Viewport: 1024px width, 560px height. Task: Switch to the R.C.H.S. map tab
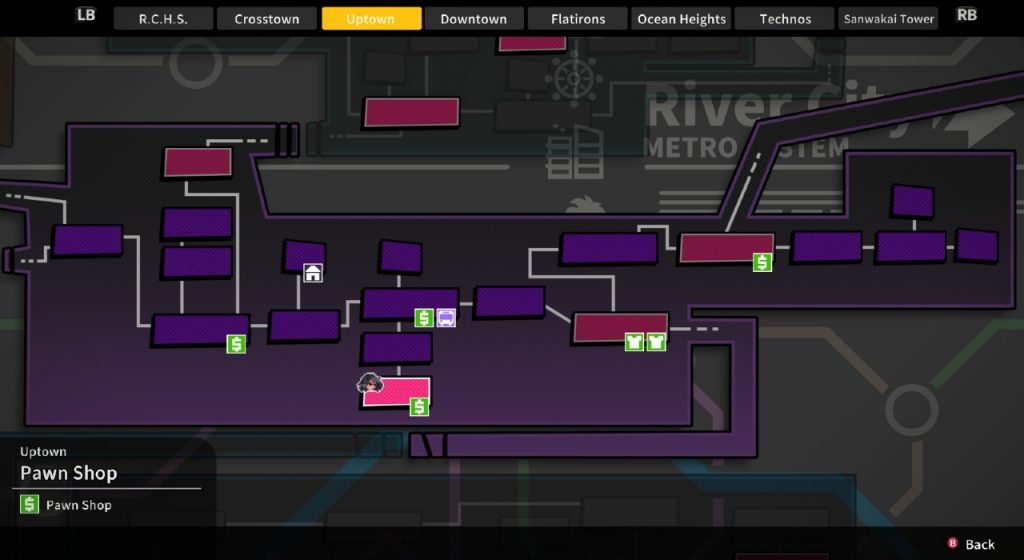pyautogui.click(x=163, y=19)
